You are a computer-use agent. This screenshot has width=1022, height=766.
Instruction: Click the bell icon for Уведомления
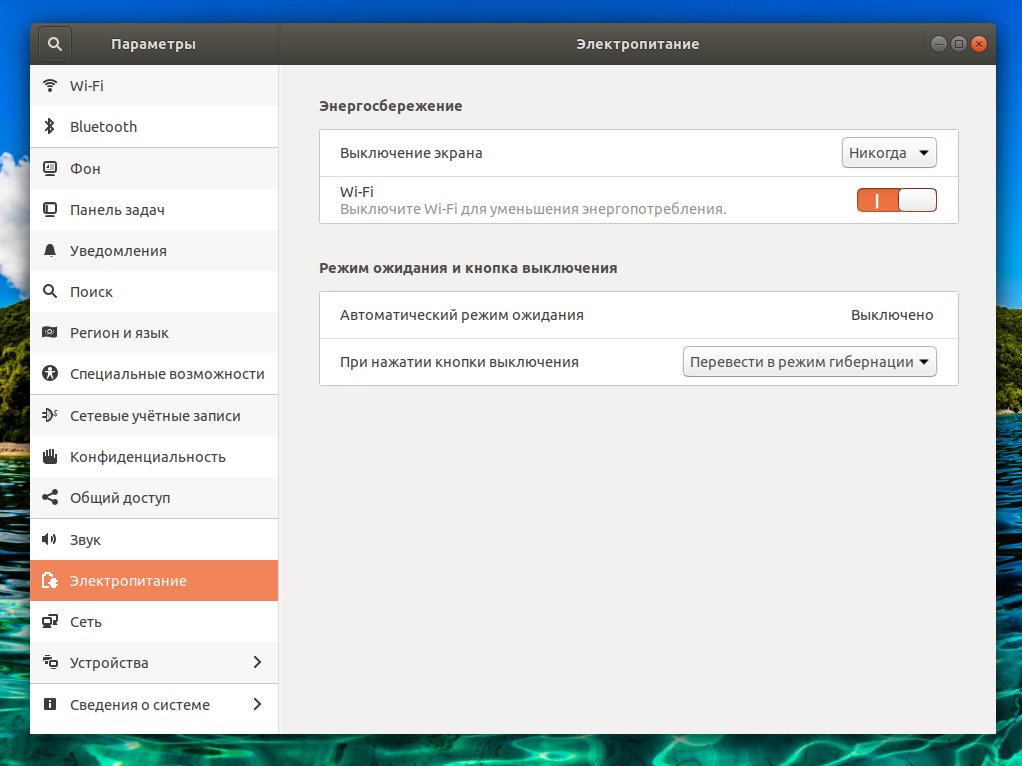[x=50, y=250]
